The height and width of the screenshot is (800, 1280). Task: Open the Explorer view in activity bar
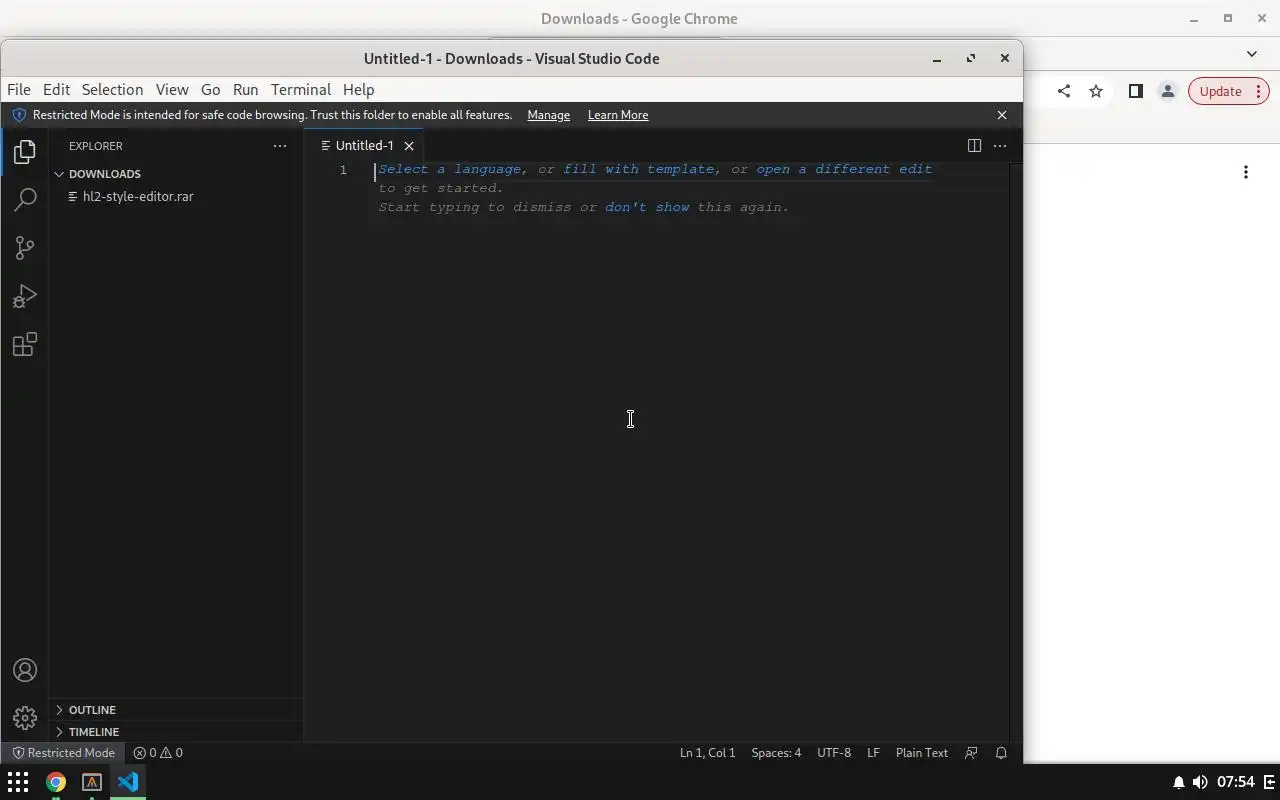coord(25,152)
